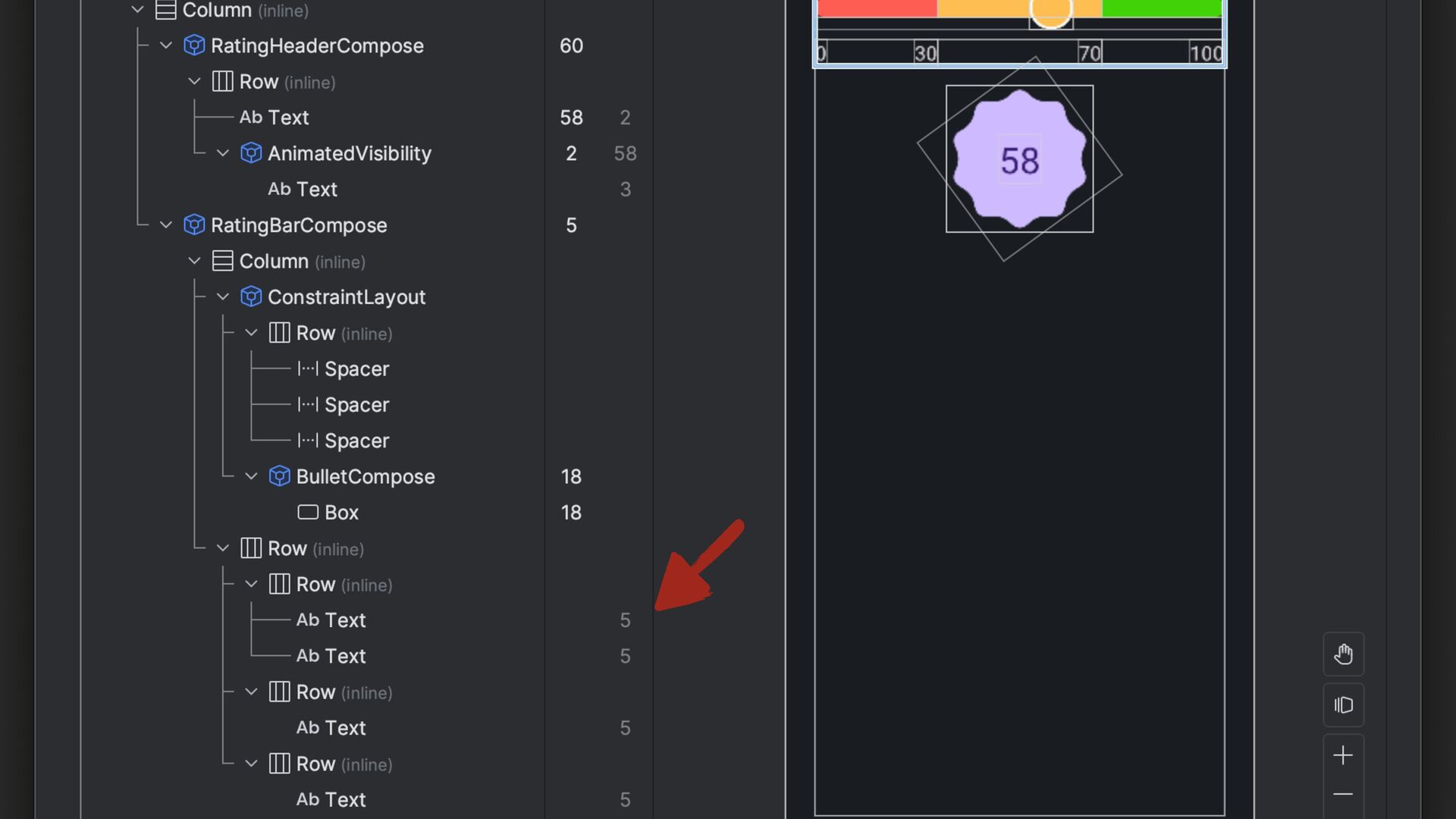Click the yellow slider thumb on the rating bar
The image size is (1456, 819).
[x=1050, y=11]
